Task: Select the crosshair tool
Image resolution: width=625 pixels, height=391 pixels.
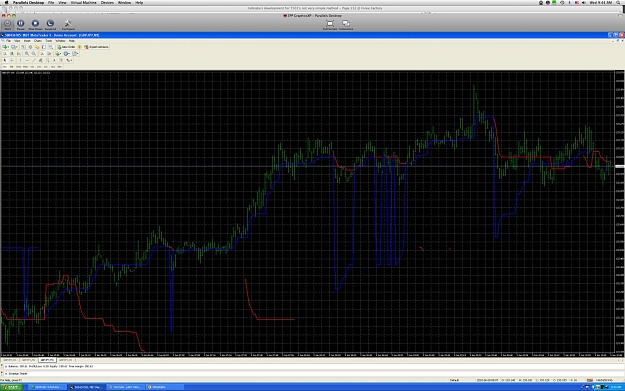Action: pos(12,61)
